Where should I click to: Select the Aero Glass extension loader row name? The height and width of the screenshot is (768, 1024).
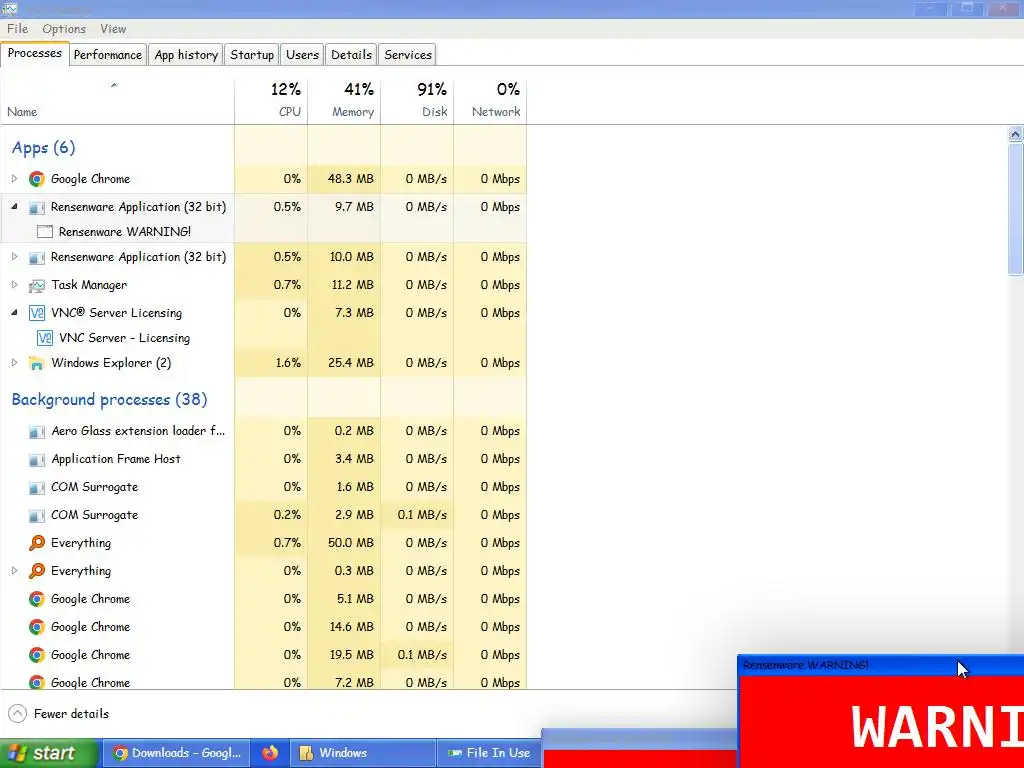138,431
